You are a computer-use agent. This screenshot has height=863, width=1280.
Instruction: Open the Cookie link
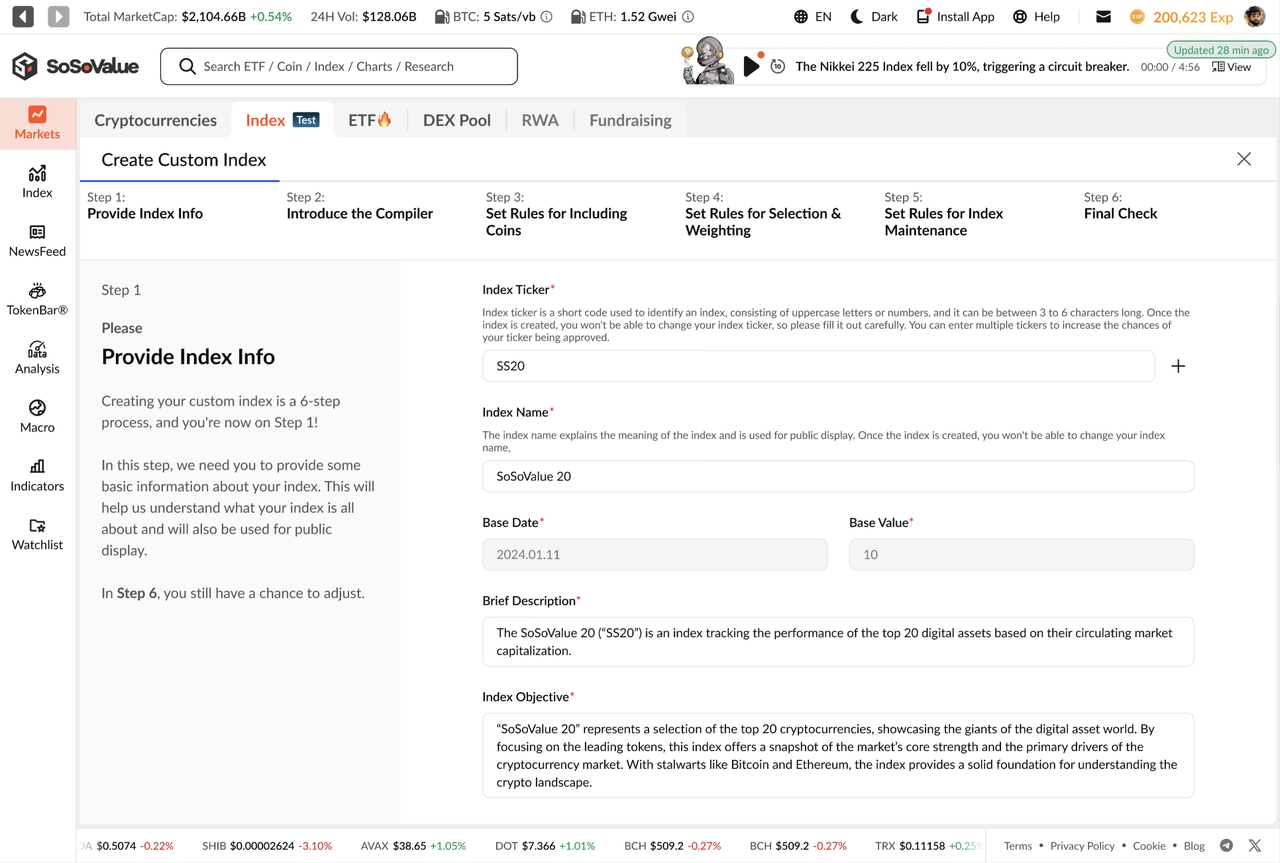pos(1149,846)
